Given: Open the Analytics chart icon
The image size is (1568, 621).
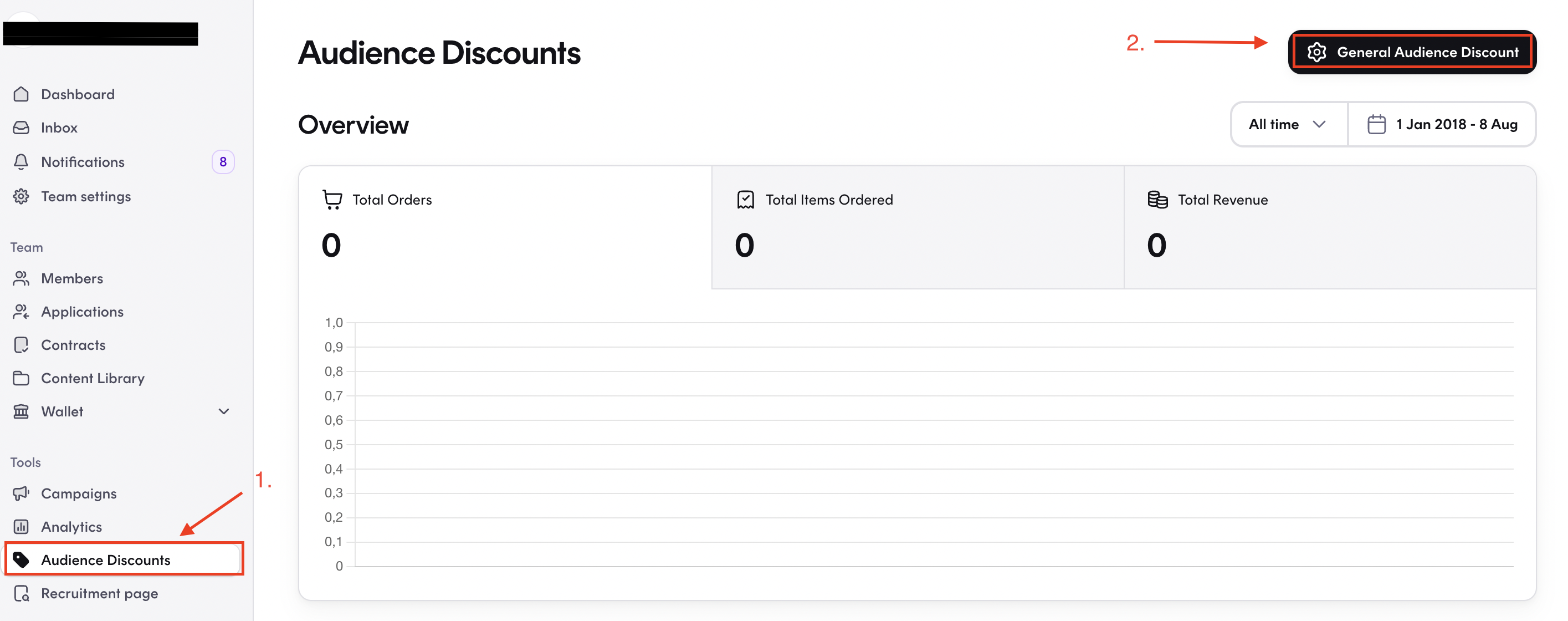Looking at the screenshot, I should 21,527.
